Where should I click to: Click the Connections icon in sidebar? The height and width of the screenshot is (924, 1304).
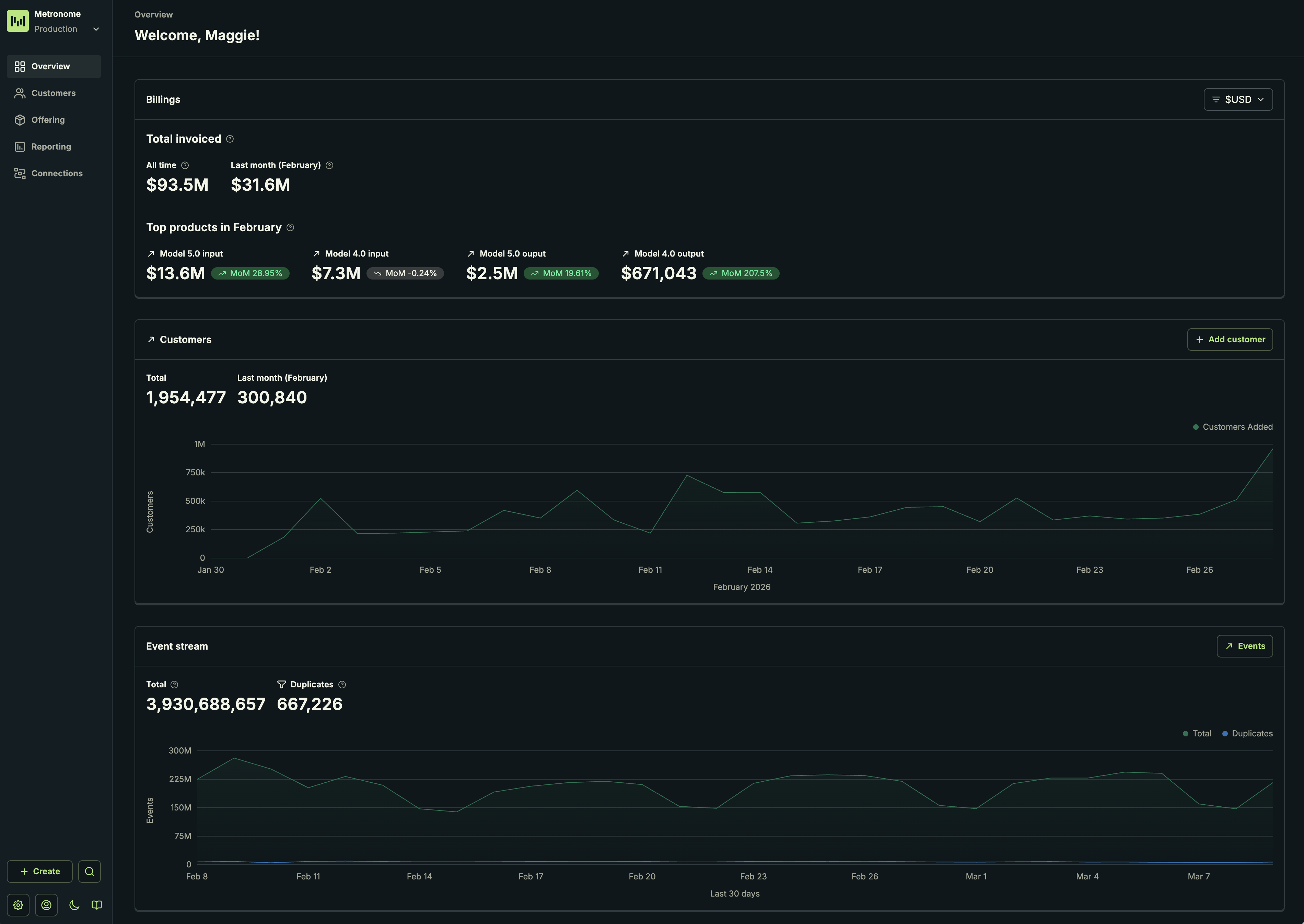tap(20, 174)
